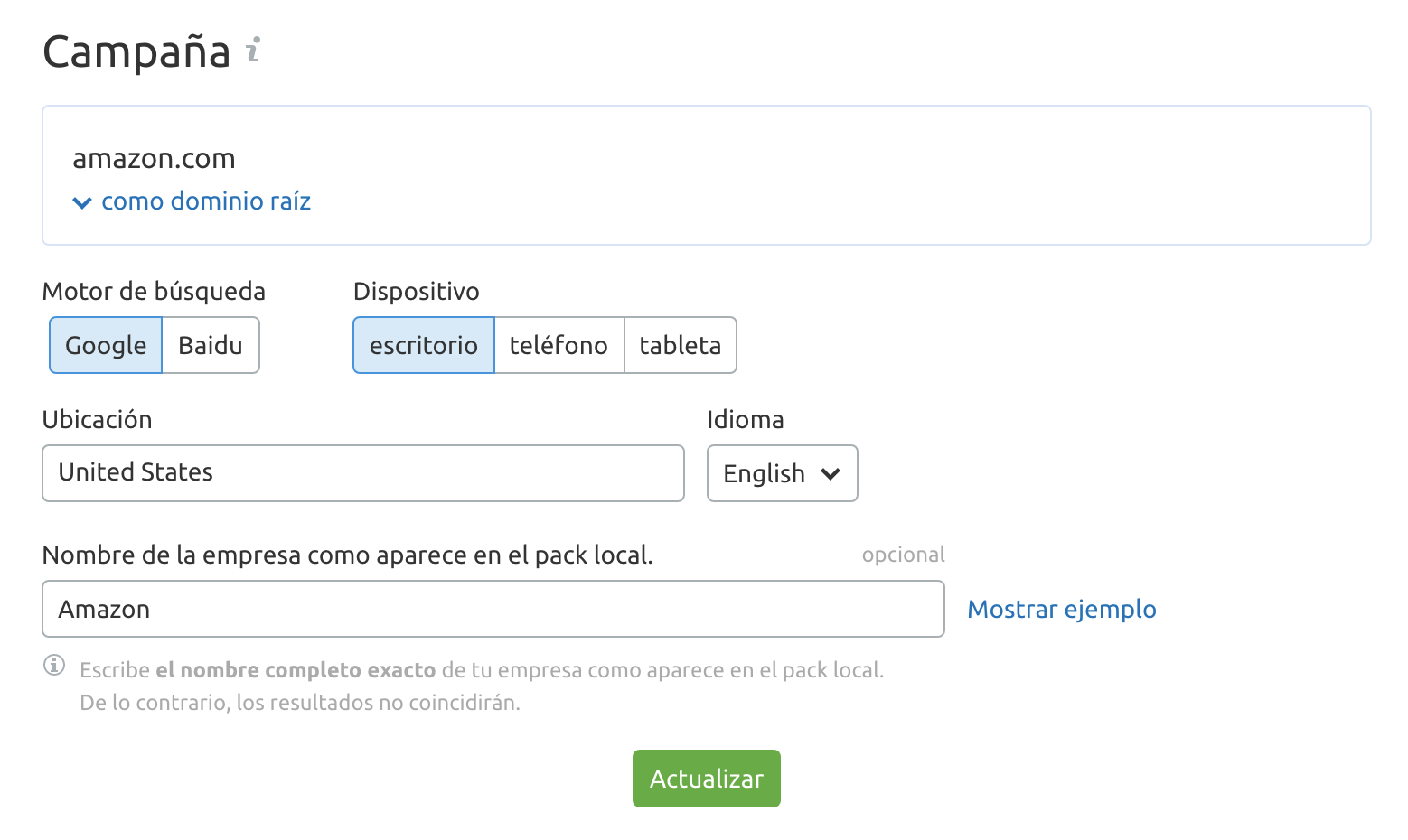Click the 'Motor de búsqueda' label

(154, 292)
